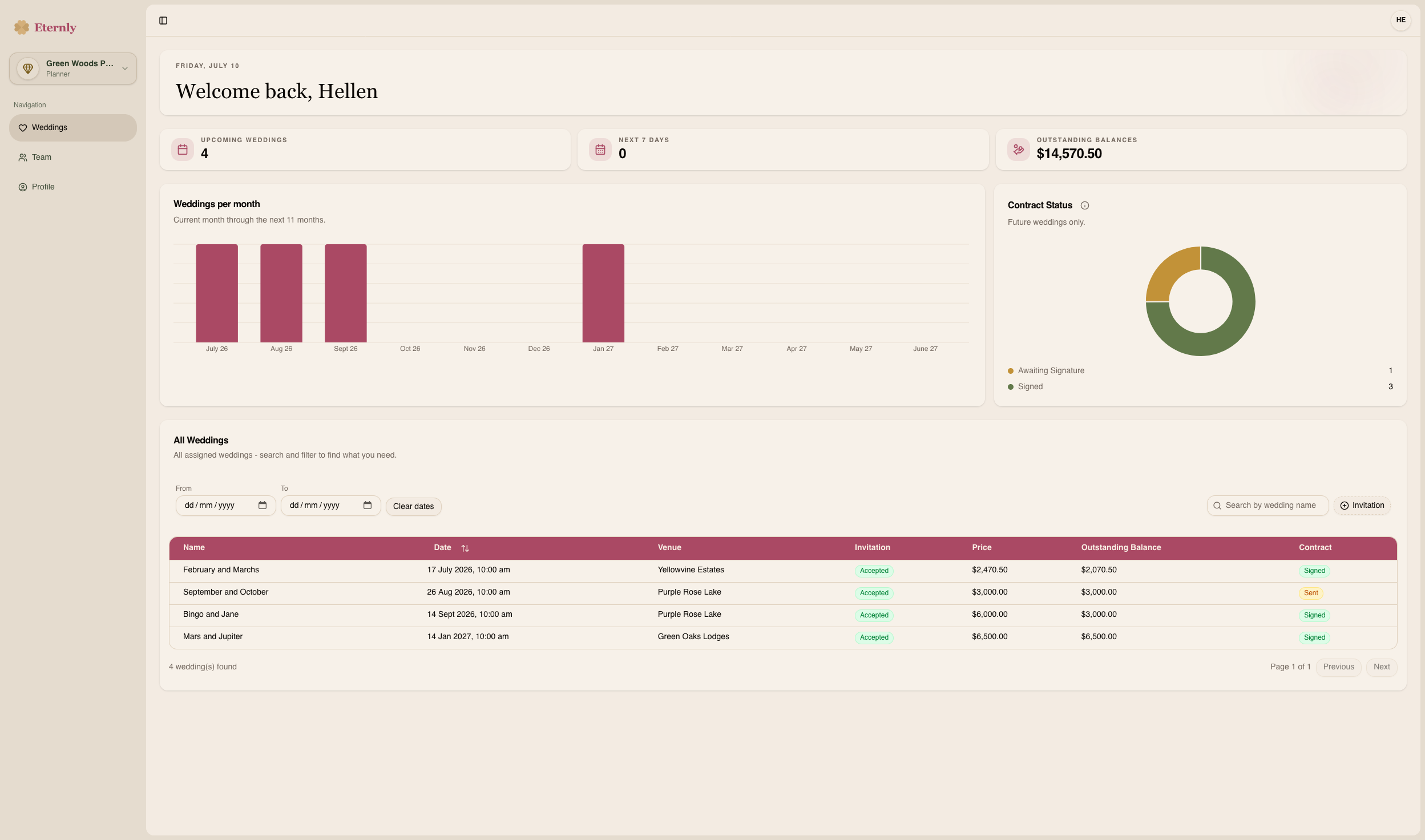
Task: Toggle the sidebar panel icon
Action: pos(163,21)
